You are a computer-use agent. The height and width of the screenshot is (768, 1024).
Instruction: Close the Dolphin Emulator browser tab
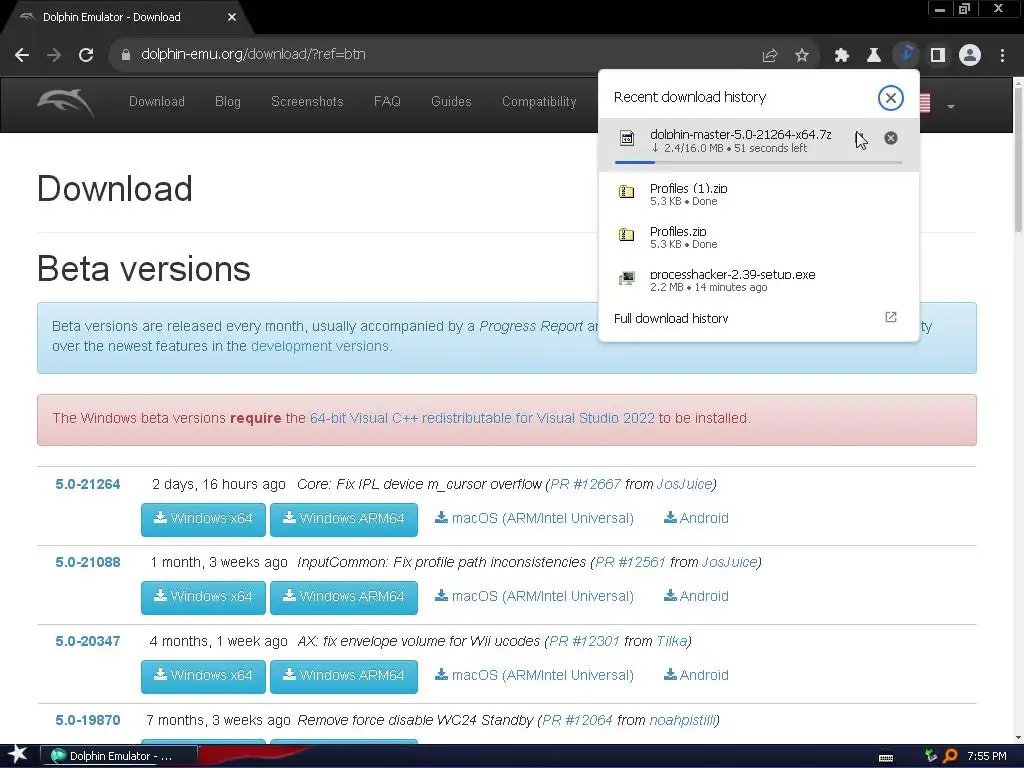[232, 17]
